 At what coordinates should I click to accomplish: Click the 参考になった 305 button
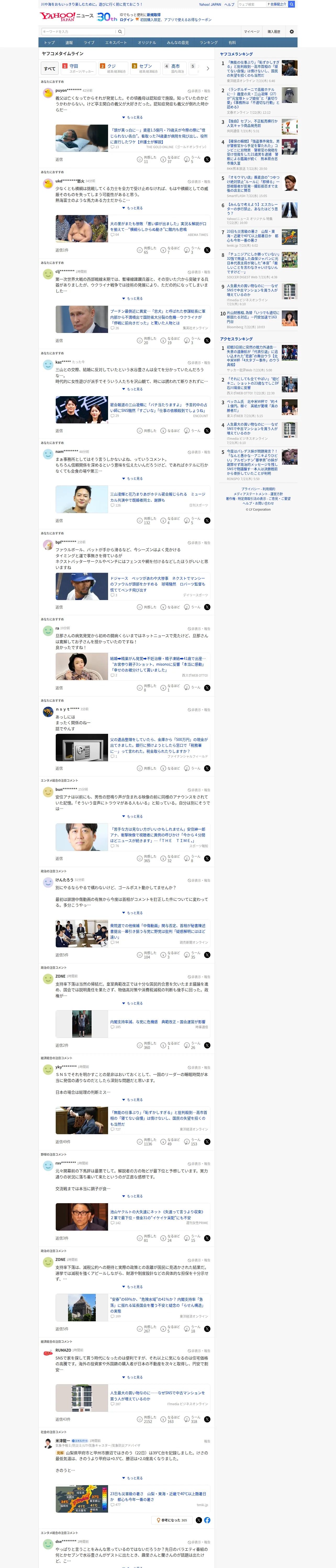click(171, 1520)
